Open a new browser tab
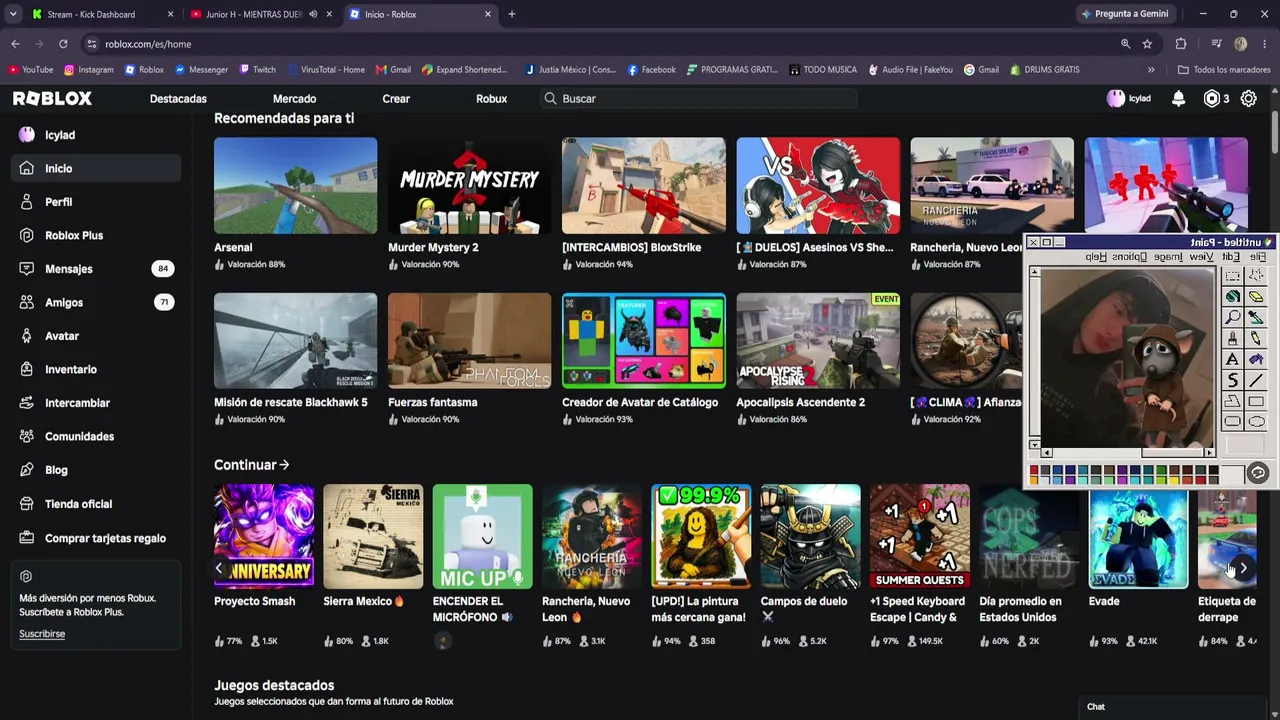This screenshot has width=1280, height=720. pyautogui.click(x=512, y=14)
